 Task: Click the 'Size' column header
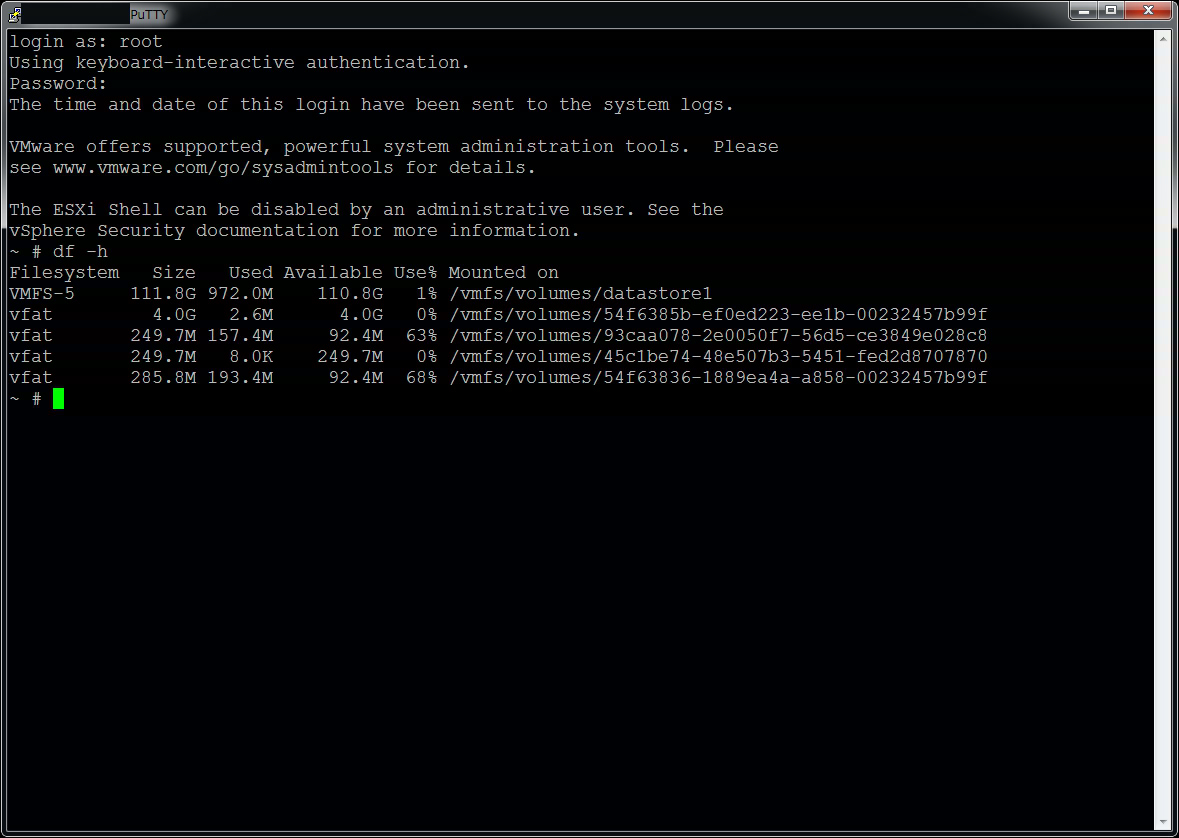click(x=174, y=272)
